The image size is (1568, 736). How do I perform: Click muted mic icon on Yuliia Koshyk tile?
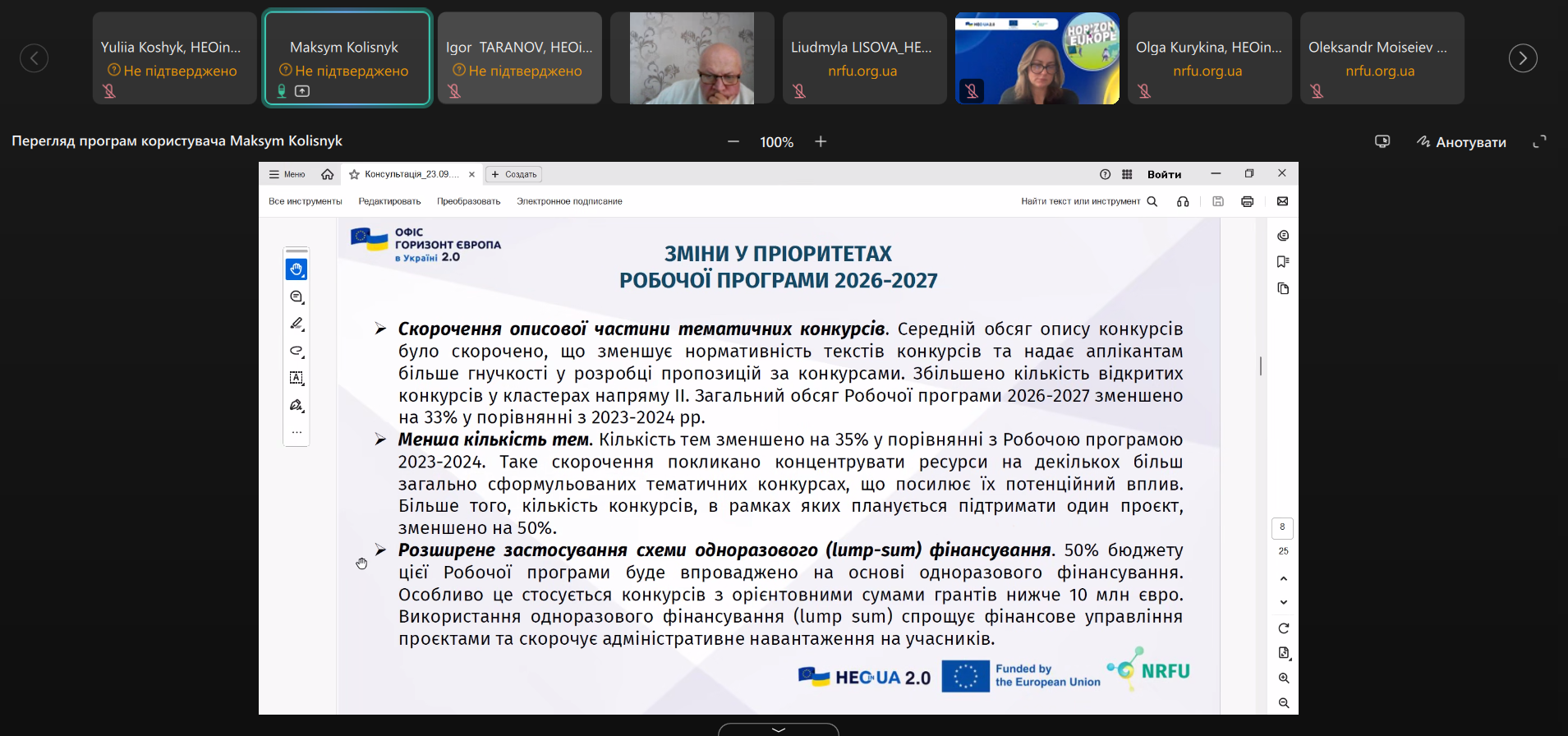click(x=109, y=91)
